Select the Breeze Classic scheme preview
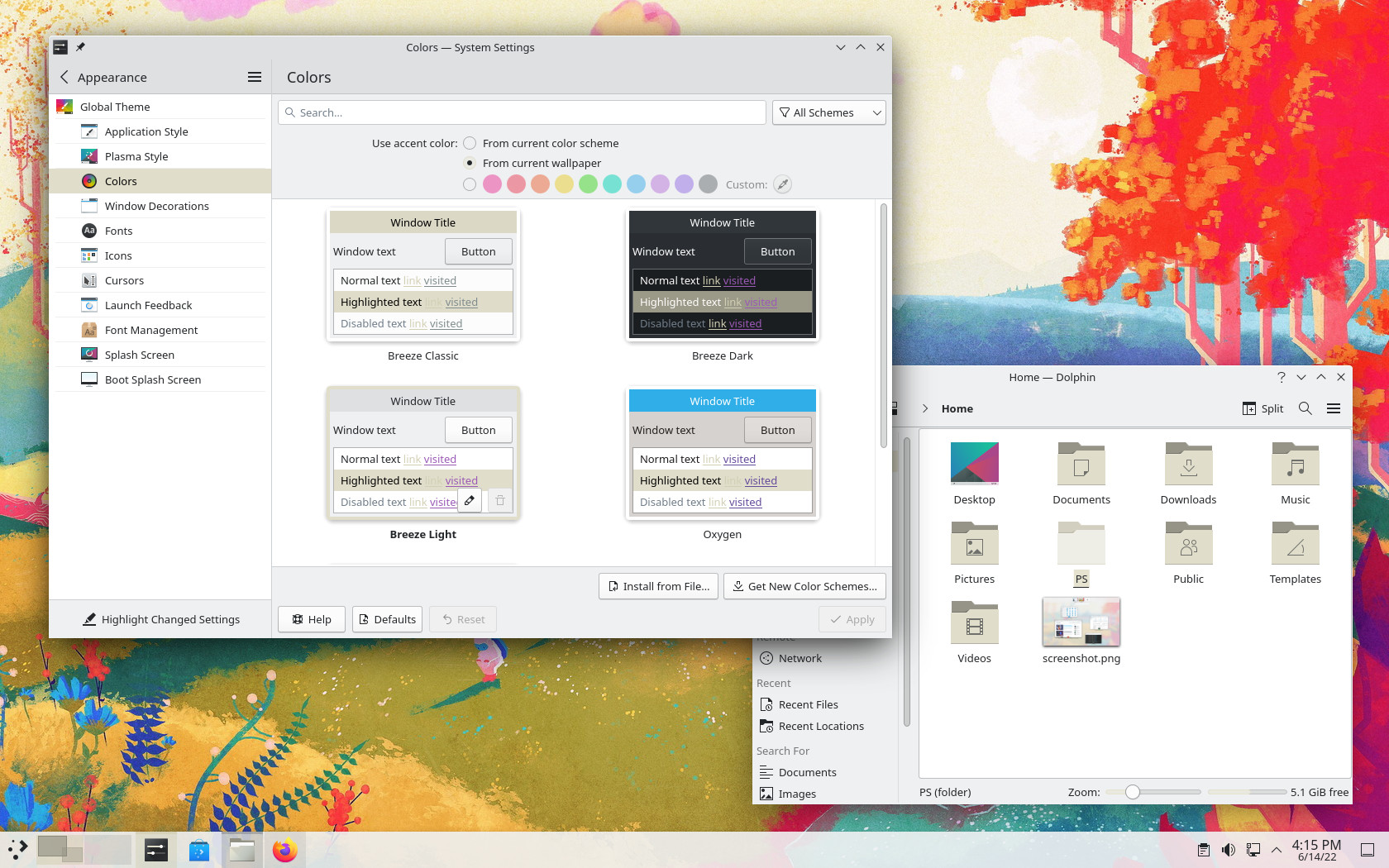This screenshot has width=1389, height=868. click(423, 274)
